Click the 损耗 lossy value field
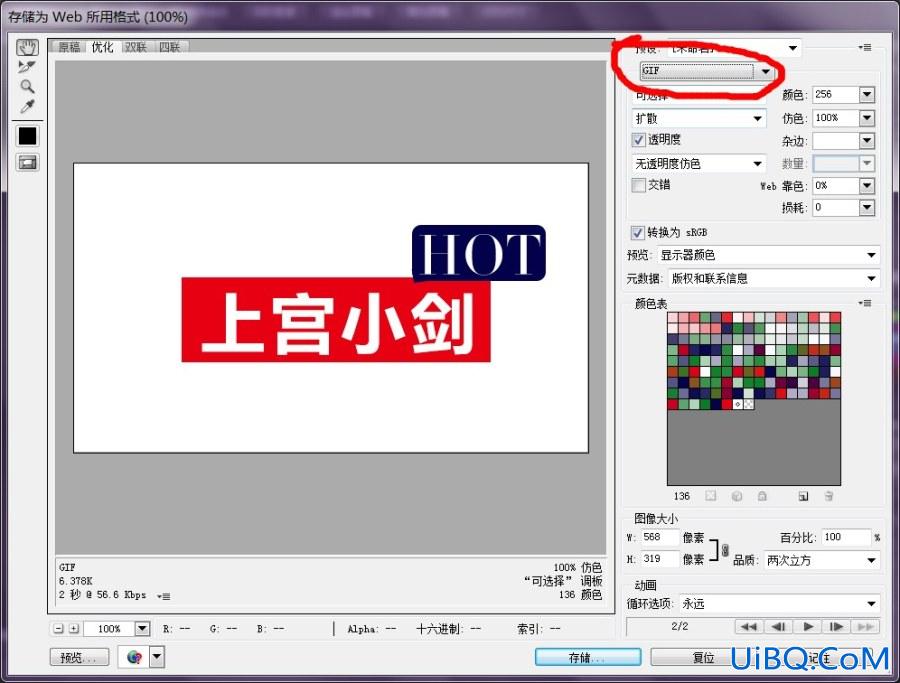This screenshot has width=900, height=683. [x=836, y=207]
